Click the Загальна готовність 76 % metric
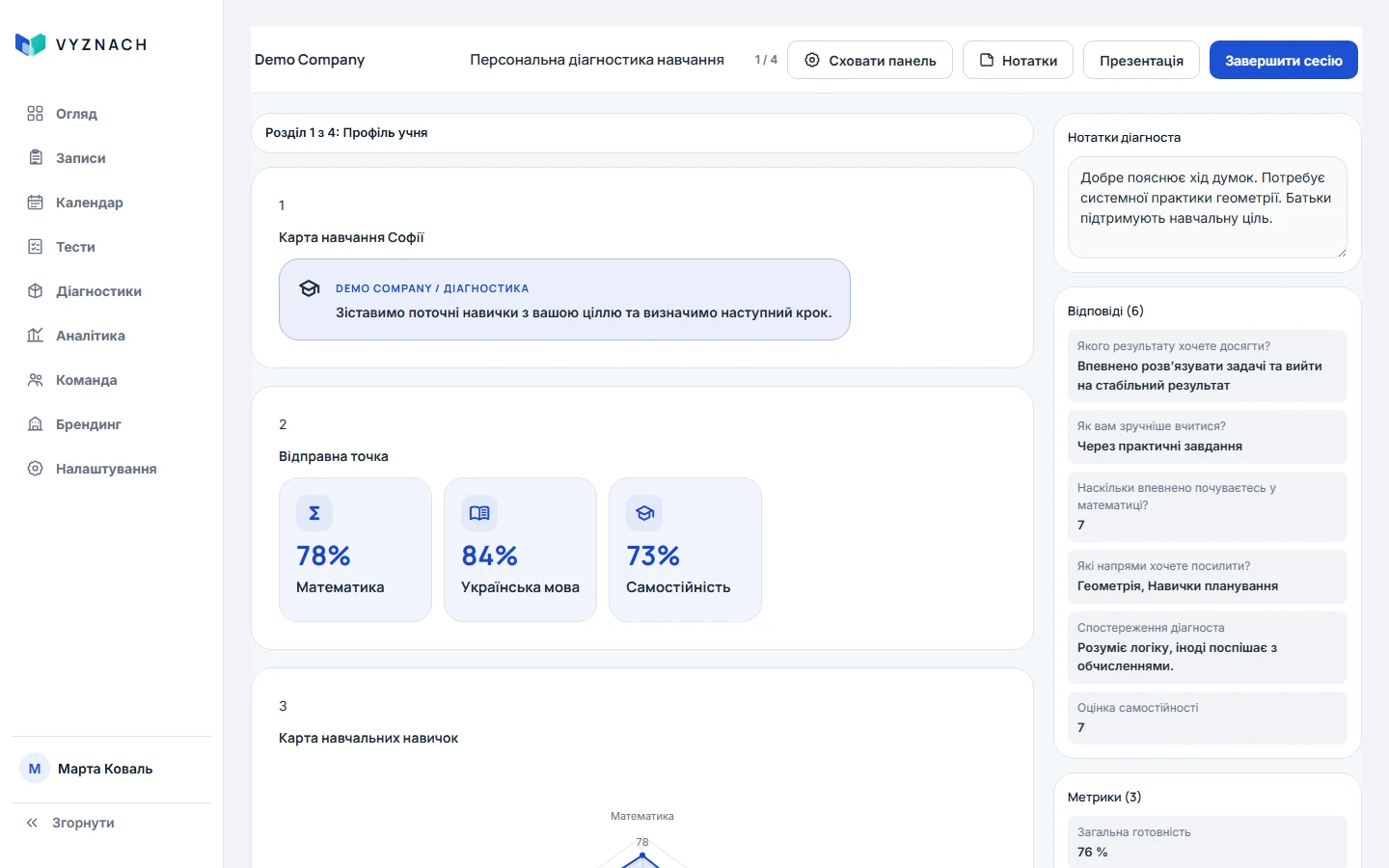This screenshot has width=1389, height=868. click(1208, 842)
